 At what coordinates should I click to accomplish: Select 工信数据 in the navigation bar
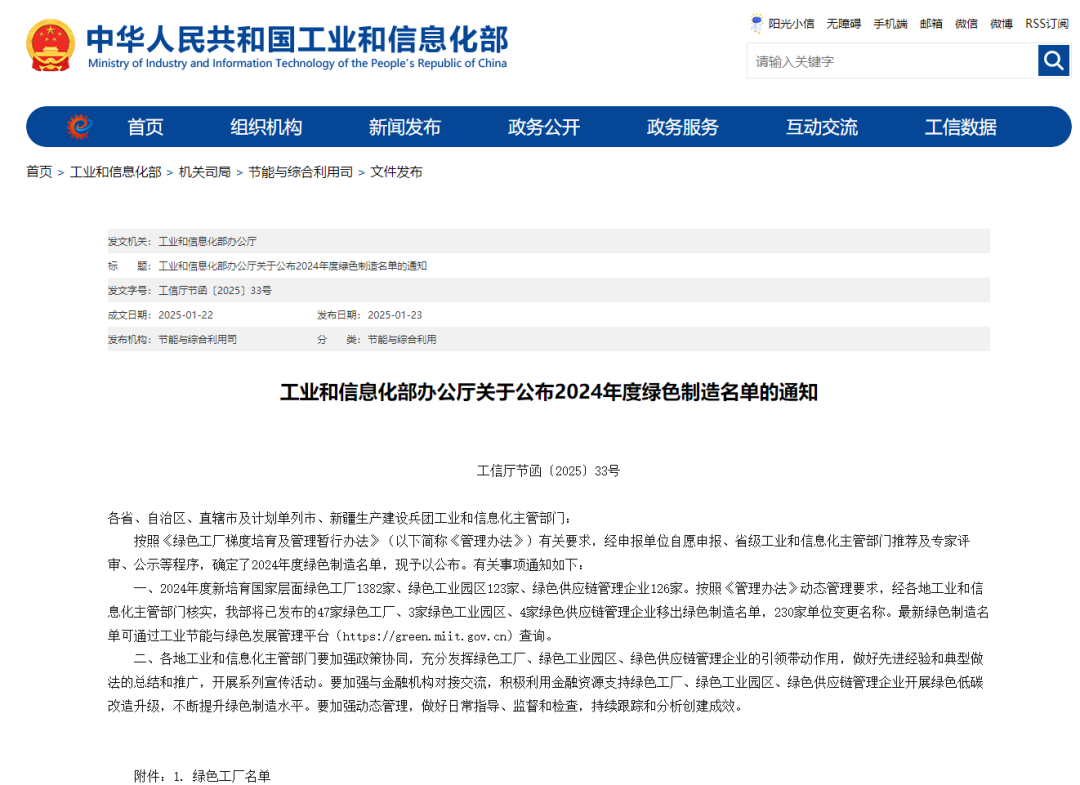pyautogui.click(x=959, y=126)
